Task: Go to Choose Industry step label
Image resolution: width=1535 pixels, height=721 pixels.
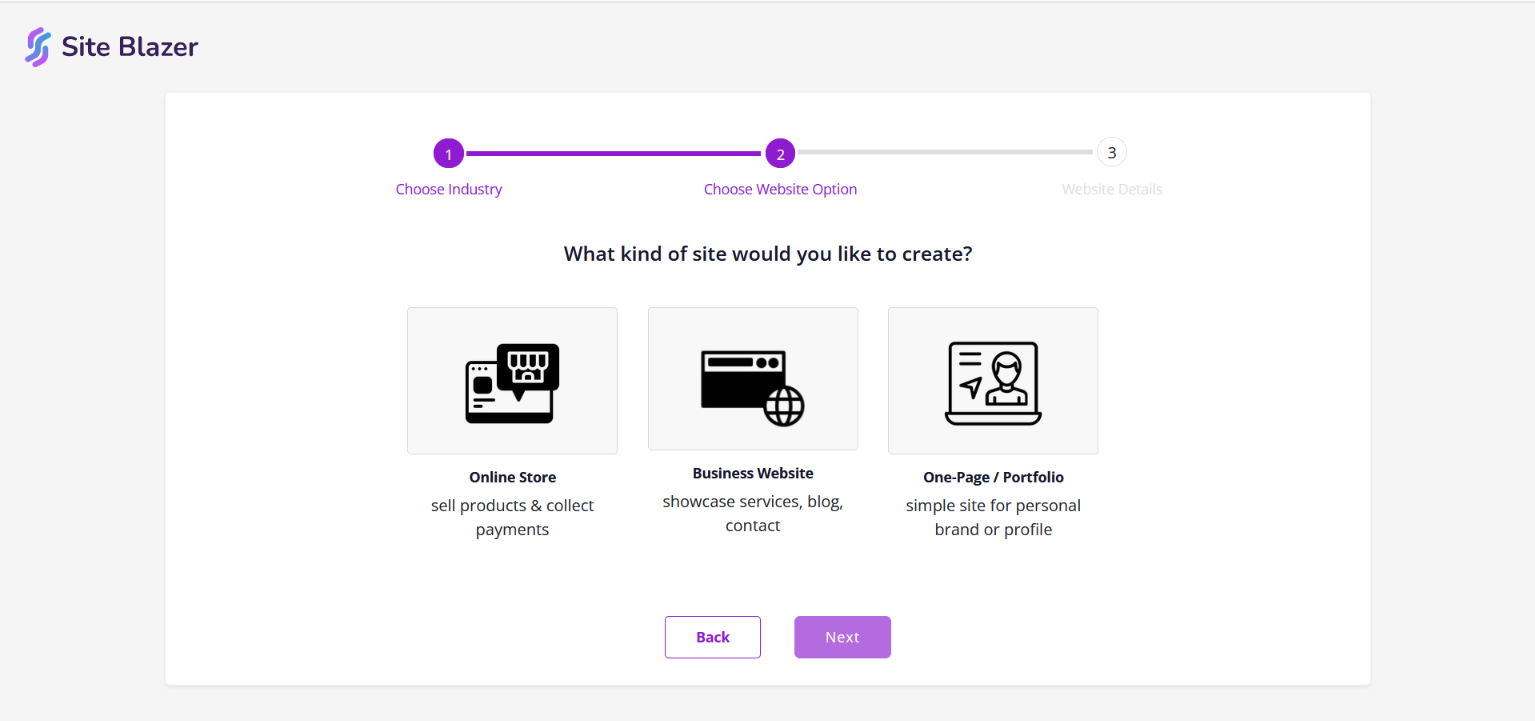Action: coord(449,190)
